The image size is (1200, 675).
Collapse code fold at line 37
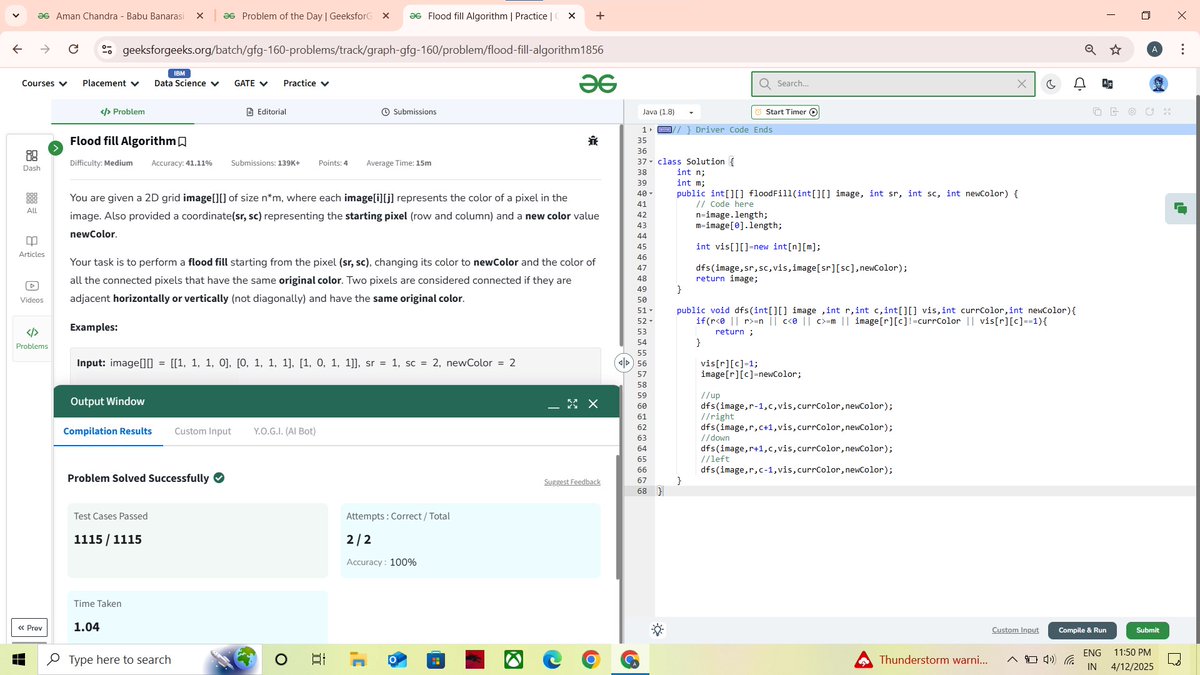point(651,161)
